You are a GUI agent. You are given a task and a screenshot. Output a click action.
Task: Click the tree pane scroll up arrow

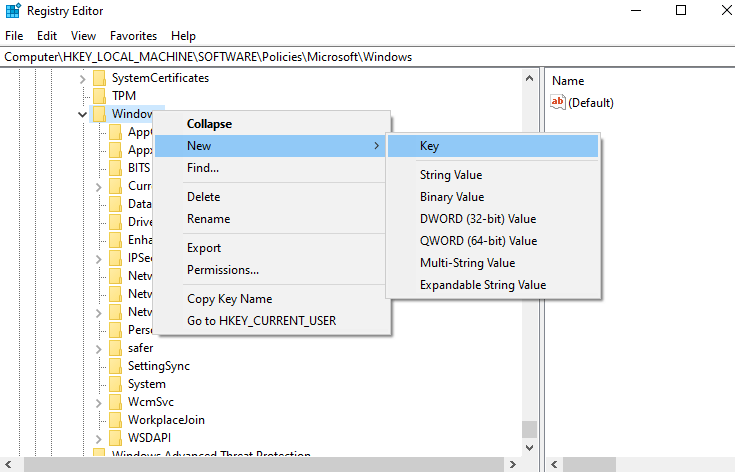530,78
